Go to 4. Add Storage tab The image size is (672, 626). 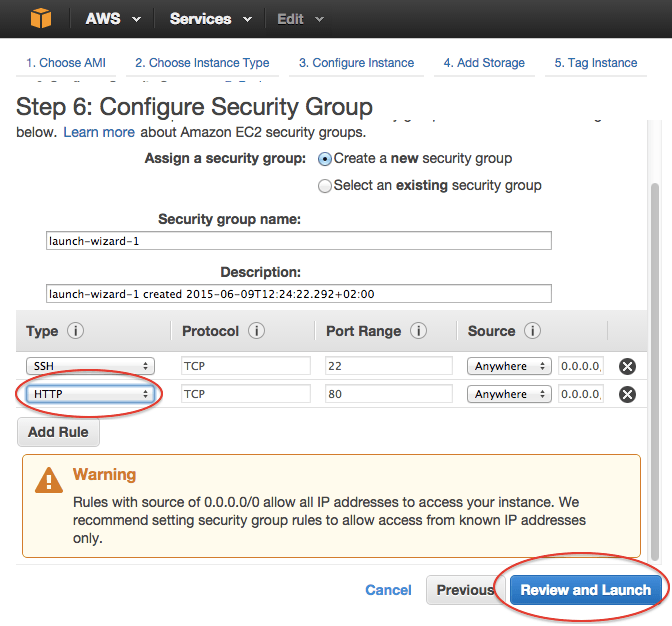pos(484,63)
